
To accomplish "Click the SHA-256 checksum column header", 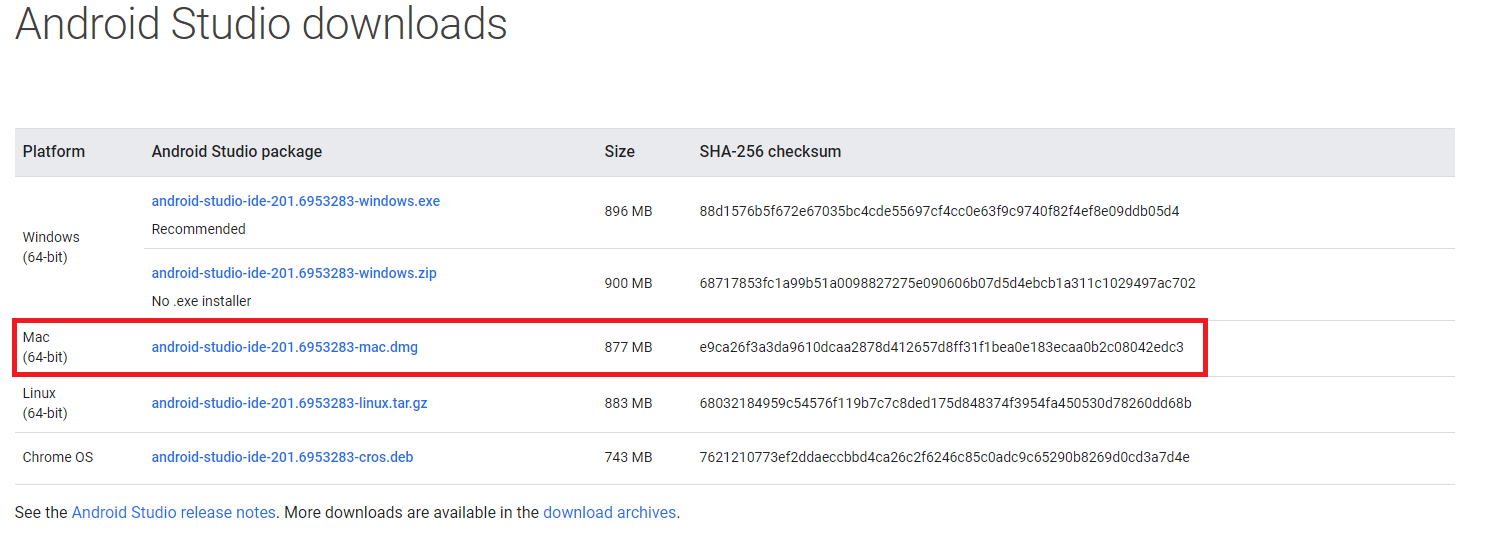I will (x=770, y=152).
